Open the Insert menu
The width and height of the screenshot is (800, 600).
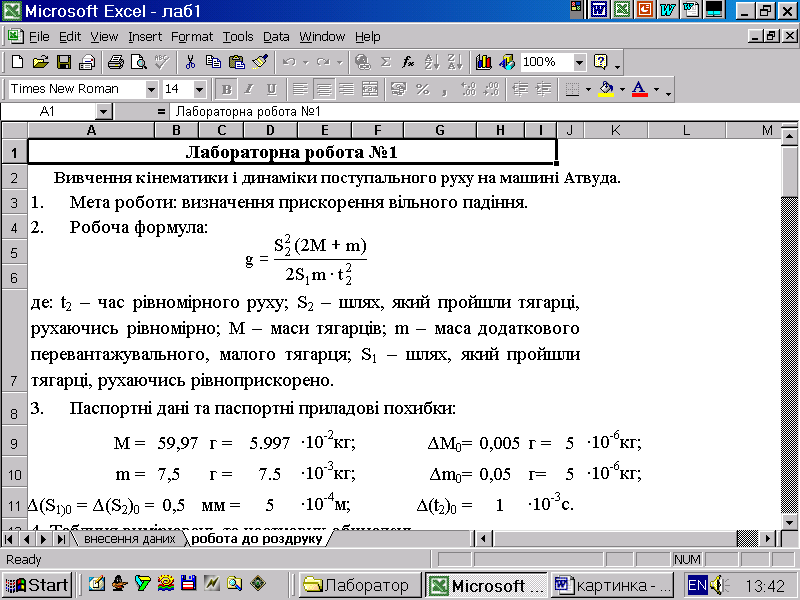pos(145,37)
